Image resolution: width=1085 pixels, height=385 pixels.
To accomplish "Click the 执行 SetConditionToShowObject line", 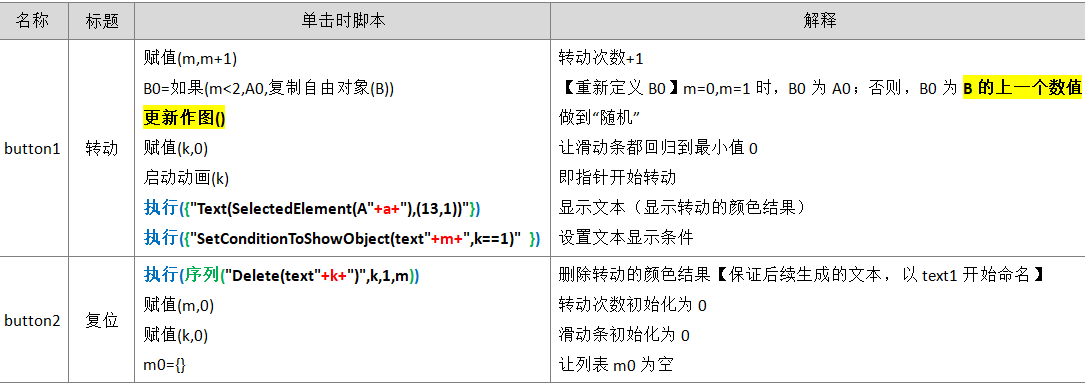I will 341,238.
